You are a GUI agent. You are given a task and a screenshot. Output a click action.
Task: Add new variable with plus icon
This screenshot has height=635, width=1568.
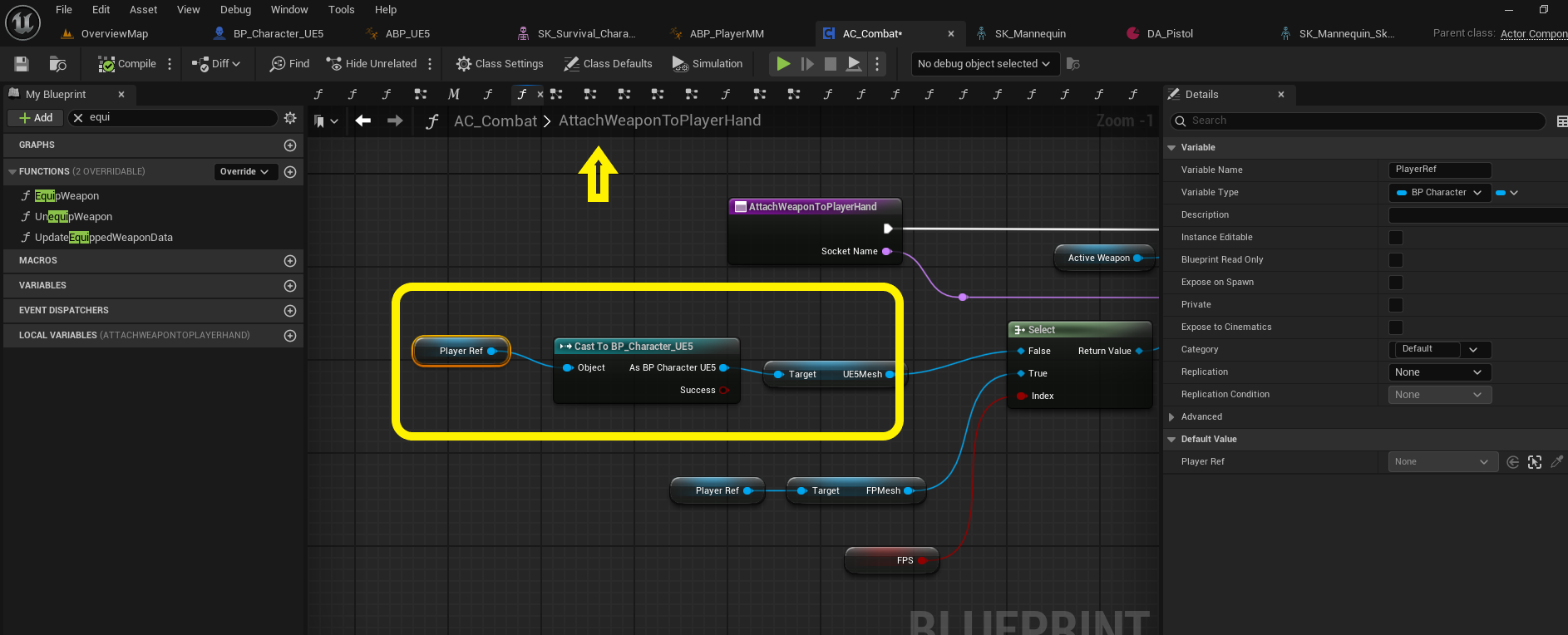pyautogui.click(x=290, y=286)
